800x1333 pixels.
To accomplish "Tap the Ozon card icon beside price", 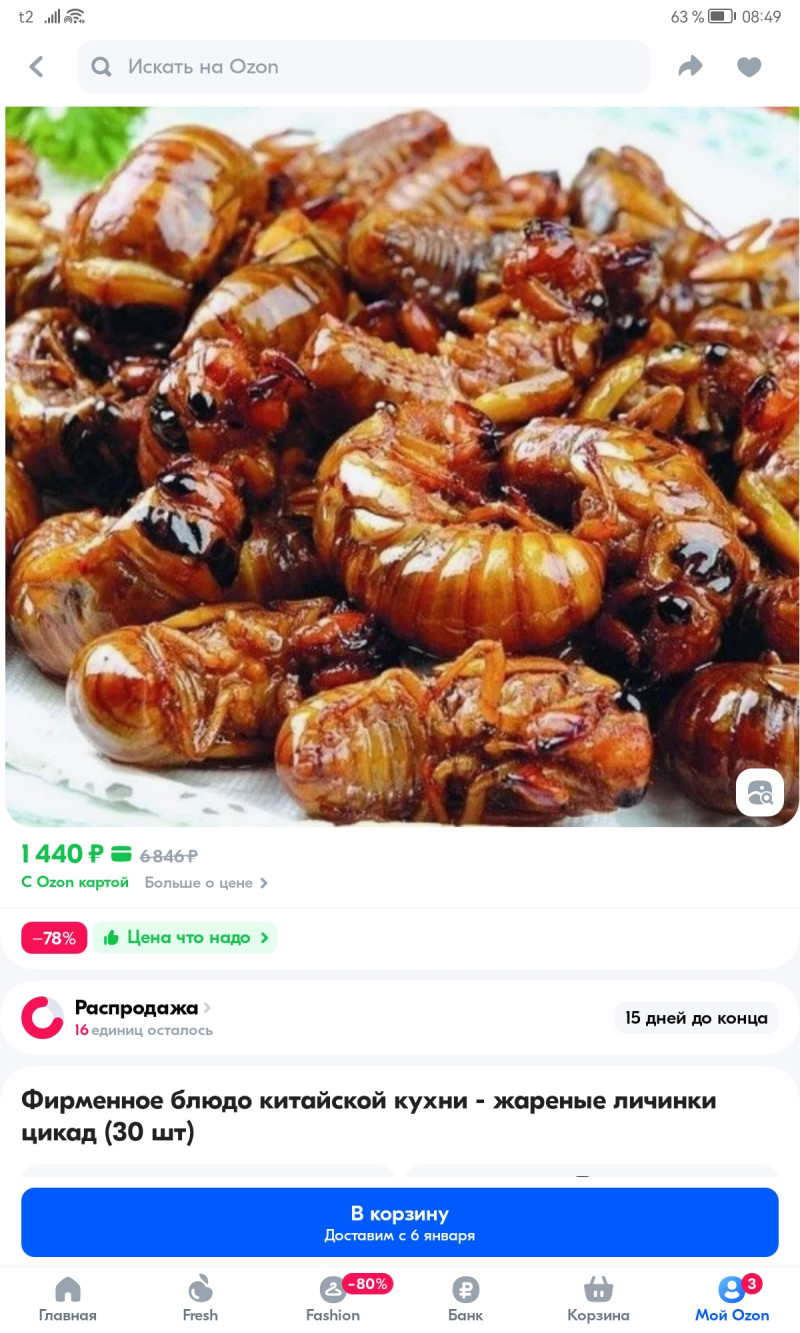I will click(x=121, y=854).
